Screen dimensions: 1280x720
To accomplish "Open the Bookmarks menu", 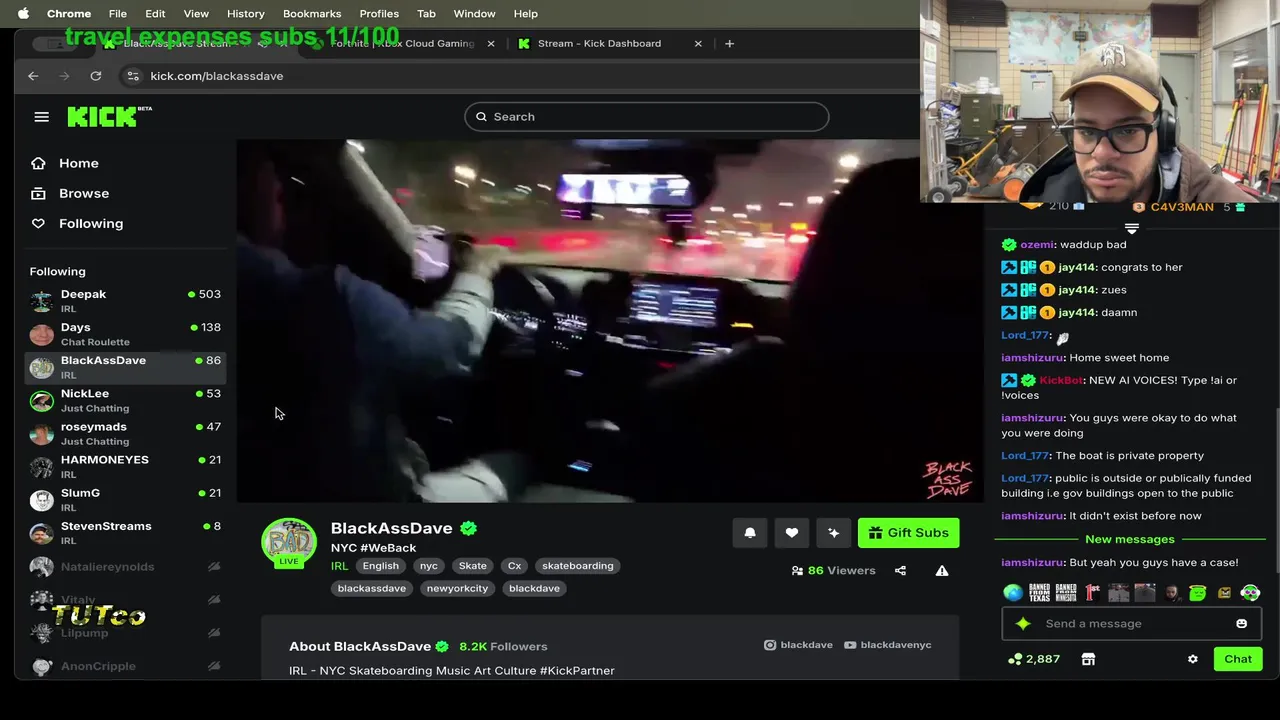I will [x=312, y=13].
